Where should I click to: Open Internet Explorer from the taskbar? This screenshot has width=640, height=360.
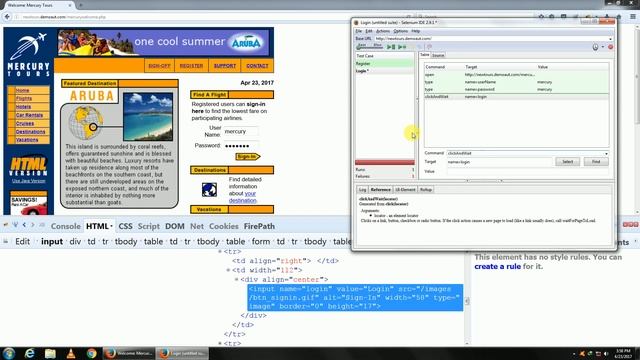click(29, 353)
